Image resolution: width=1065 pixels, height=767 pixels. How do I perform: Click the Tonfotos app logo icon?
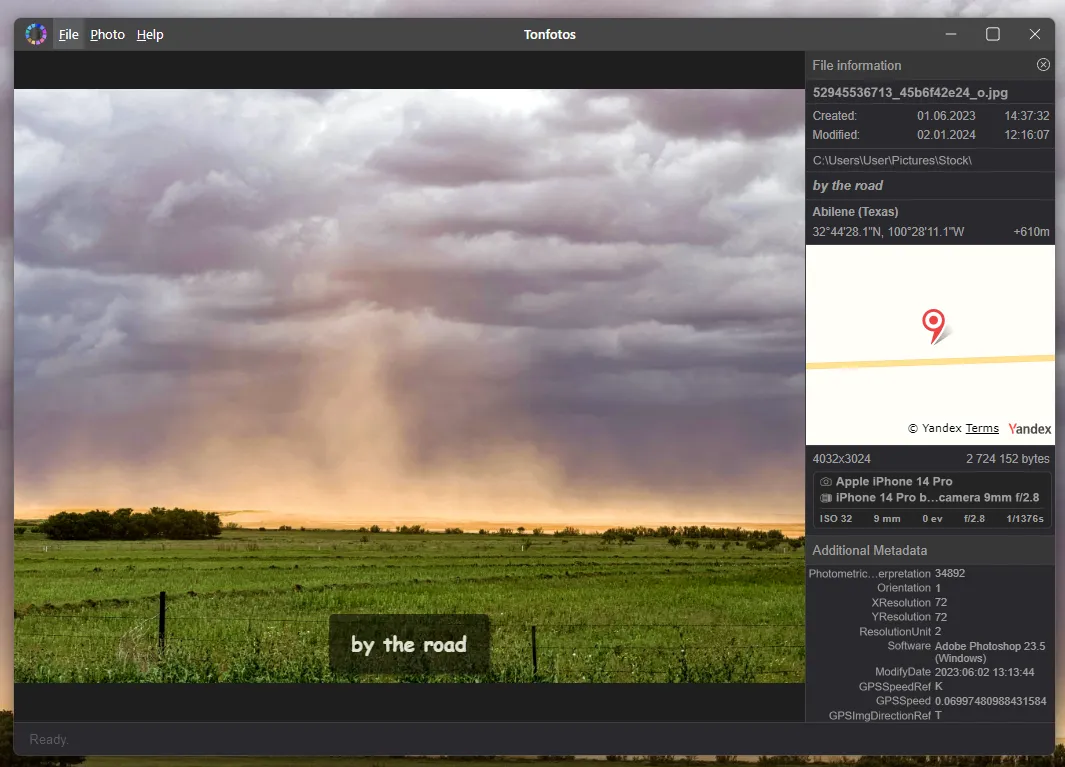(36, 34)
